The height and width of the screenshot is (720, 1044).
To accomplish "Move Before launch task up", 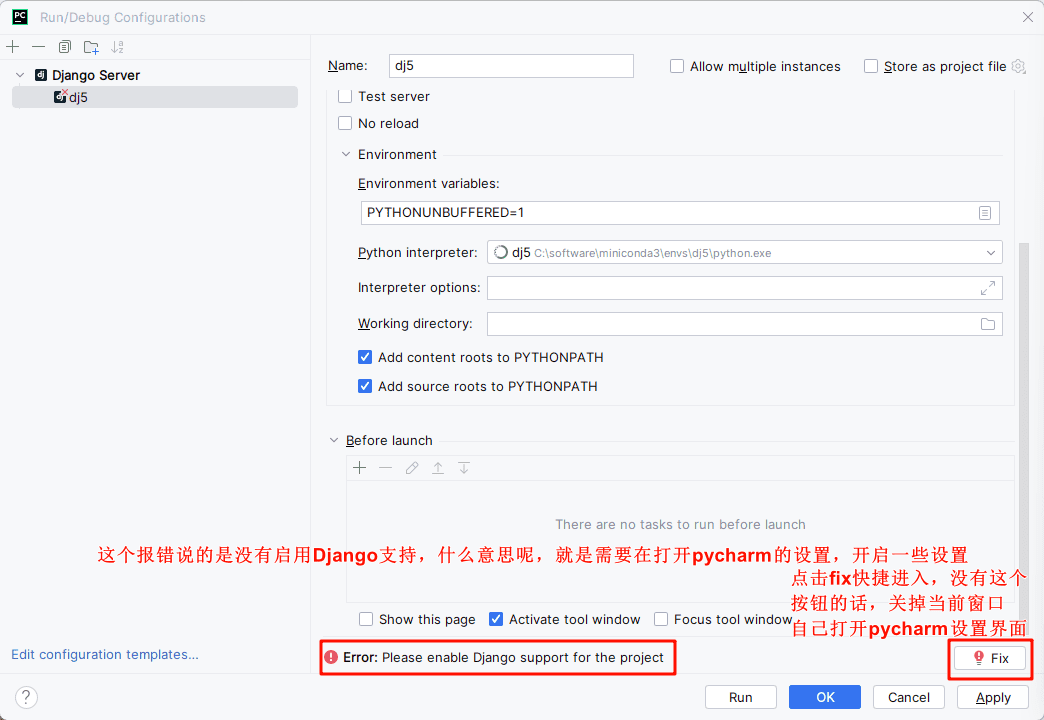I will click(x=437, y=468).
